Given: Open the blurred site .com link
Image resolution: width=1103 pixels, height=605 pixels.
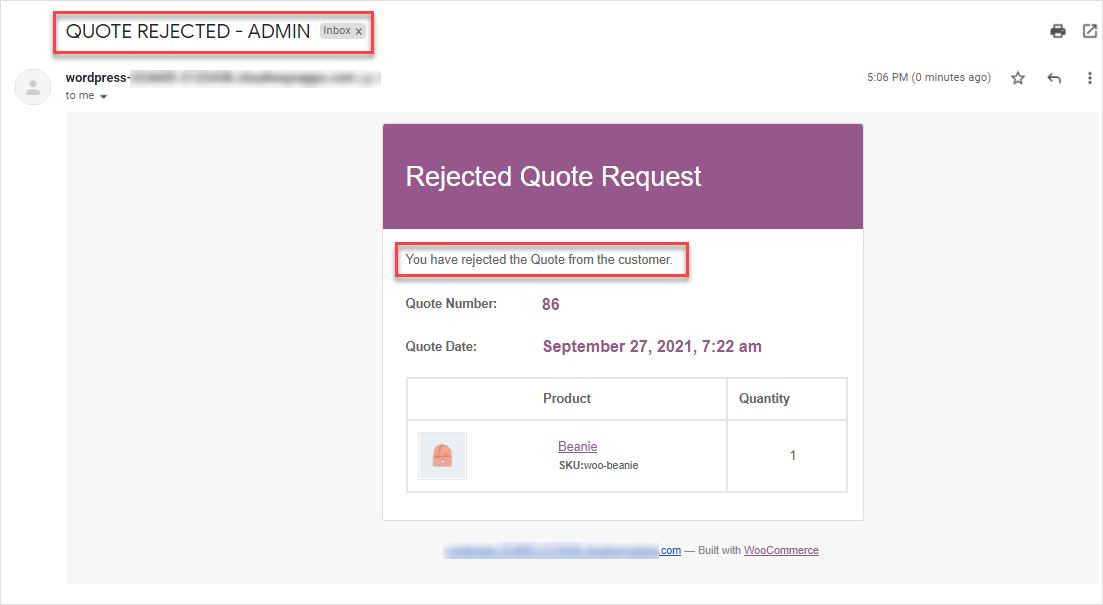Looking at the screenshot, I should [562, 550].
